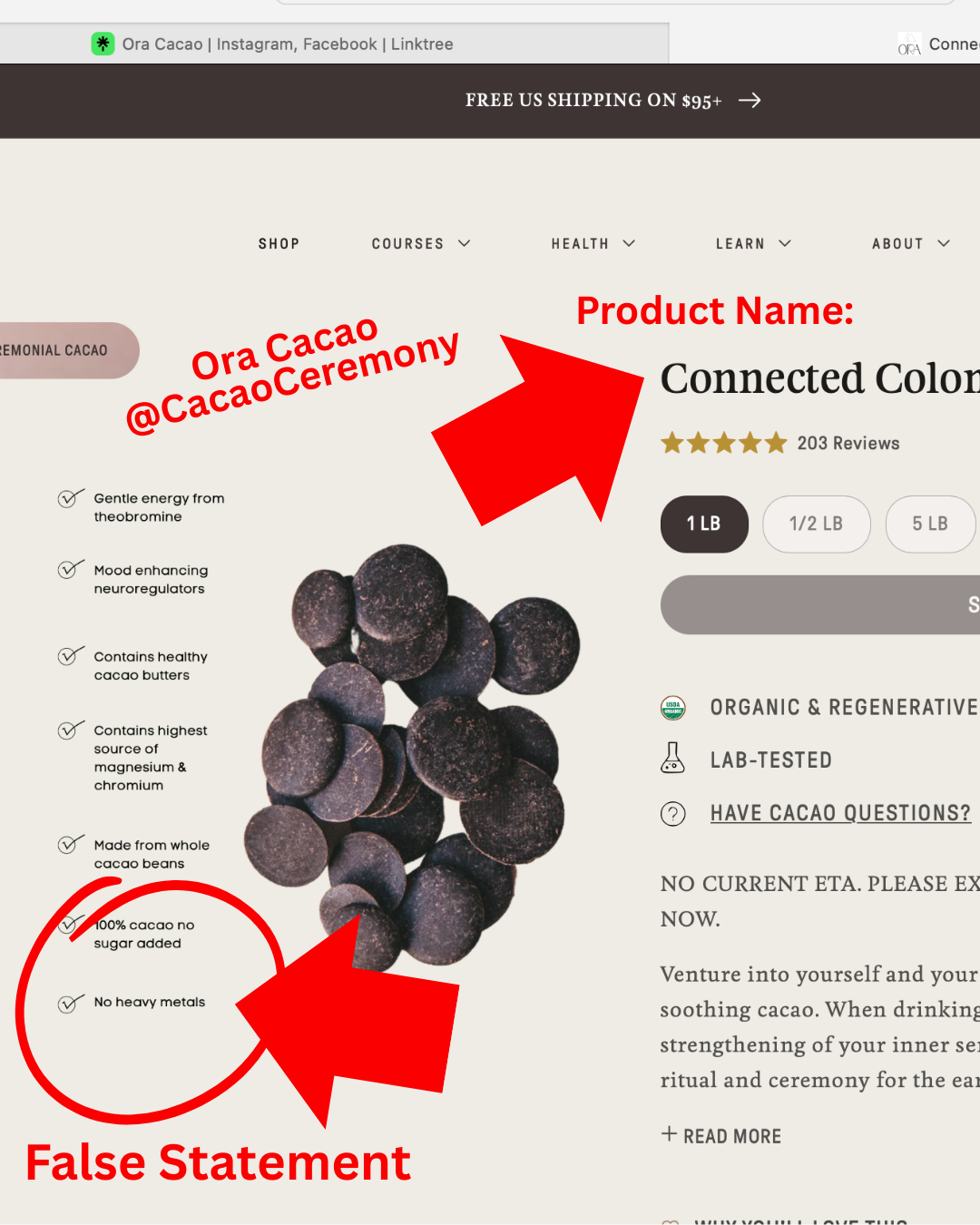980x1225 pixels.
Task: Click the lab flask icon
Action: pos(672,758)
